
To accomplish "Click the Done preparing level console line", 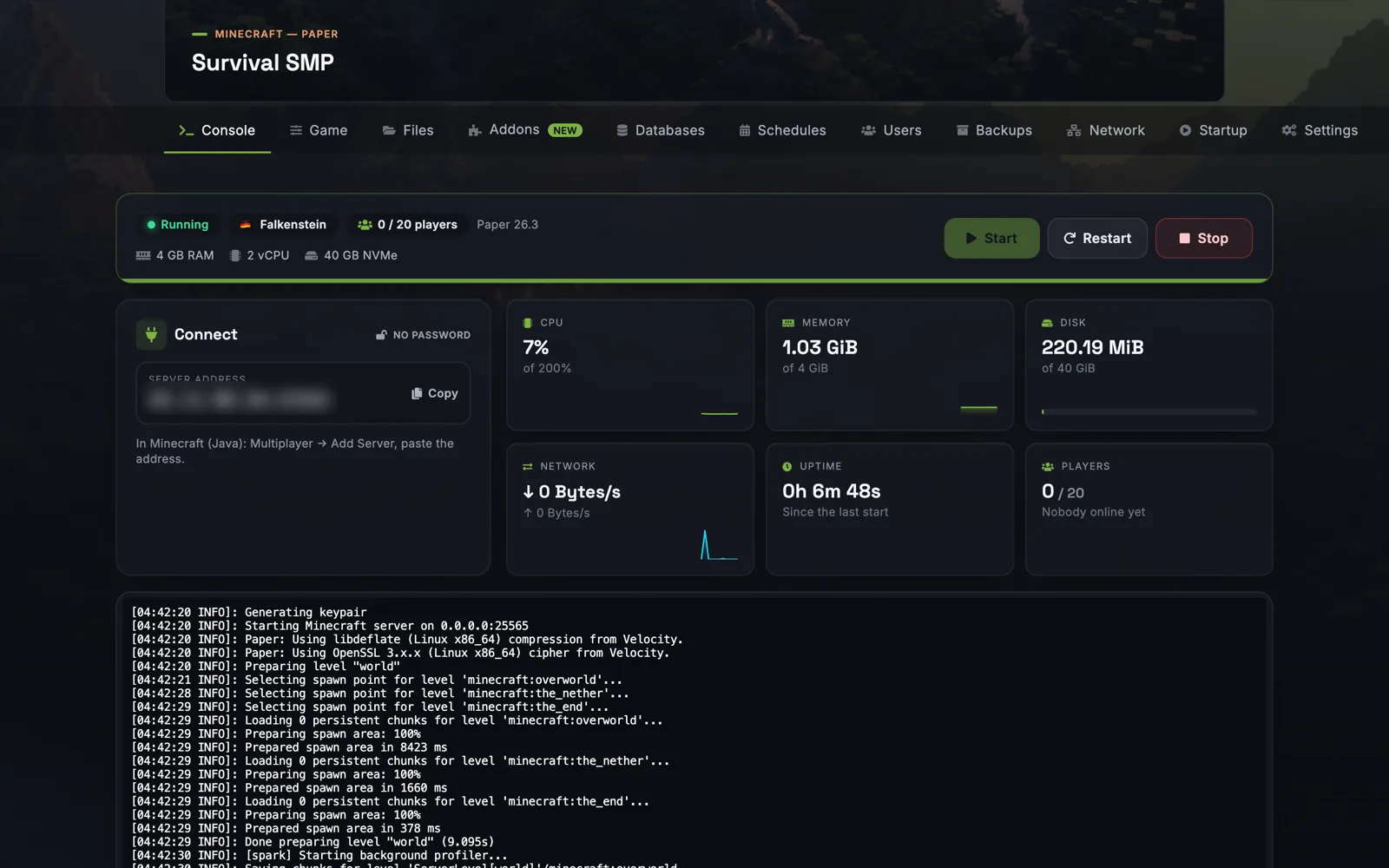I will pos(313,842).
